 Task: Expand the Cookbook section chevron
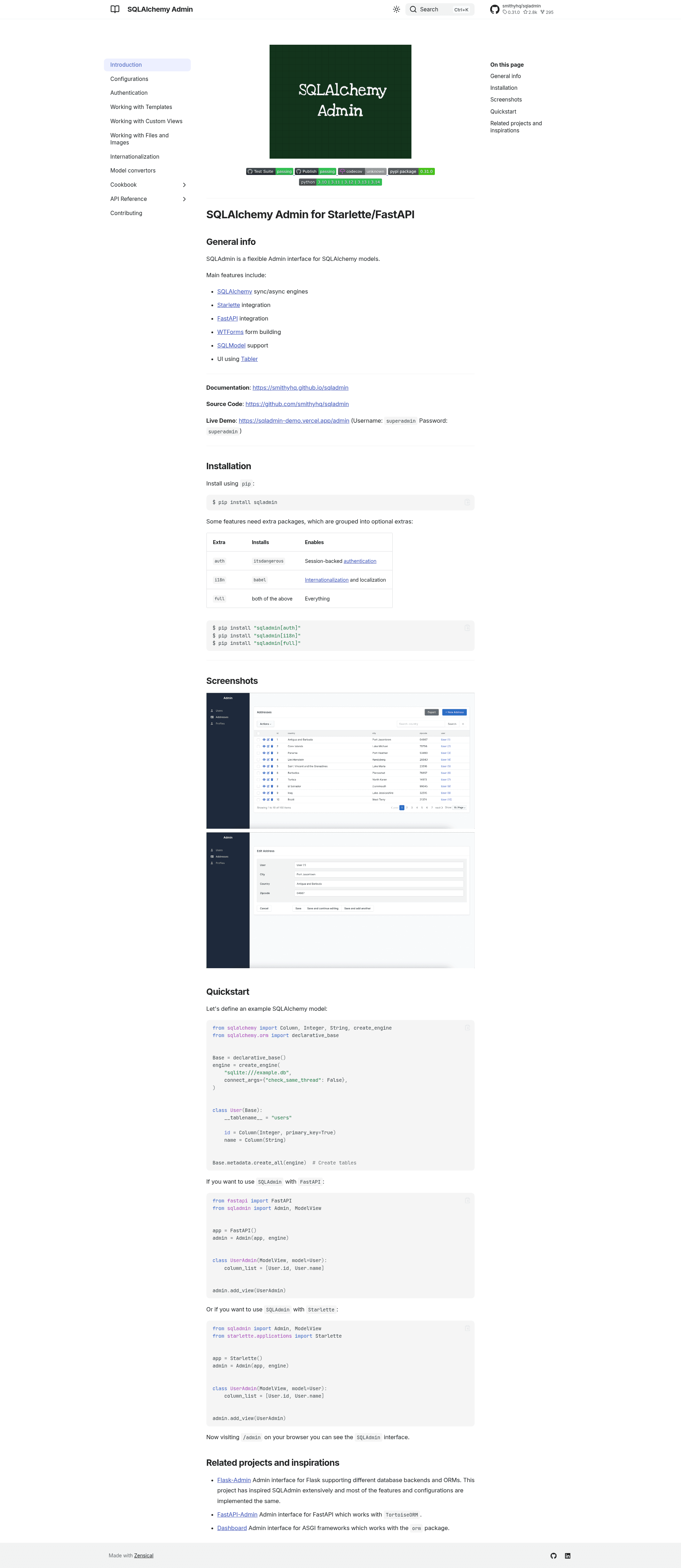tap(184, 185)
